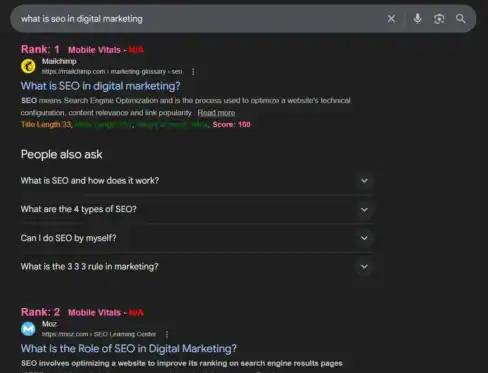Open 'What Is the Role of SEO in Digital Marketing?'
The height and width of the screenshot is (373, 488).
click(129, 349)
